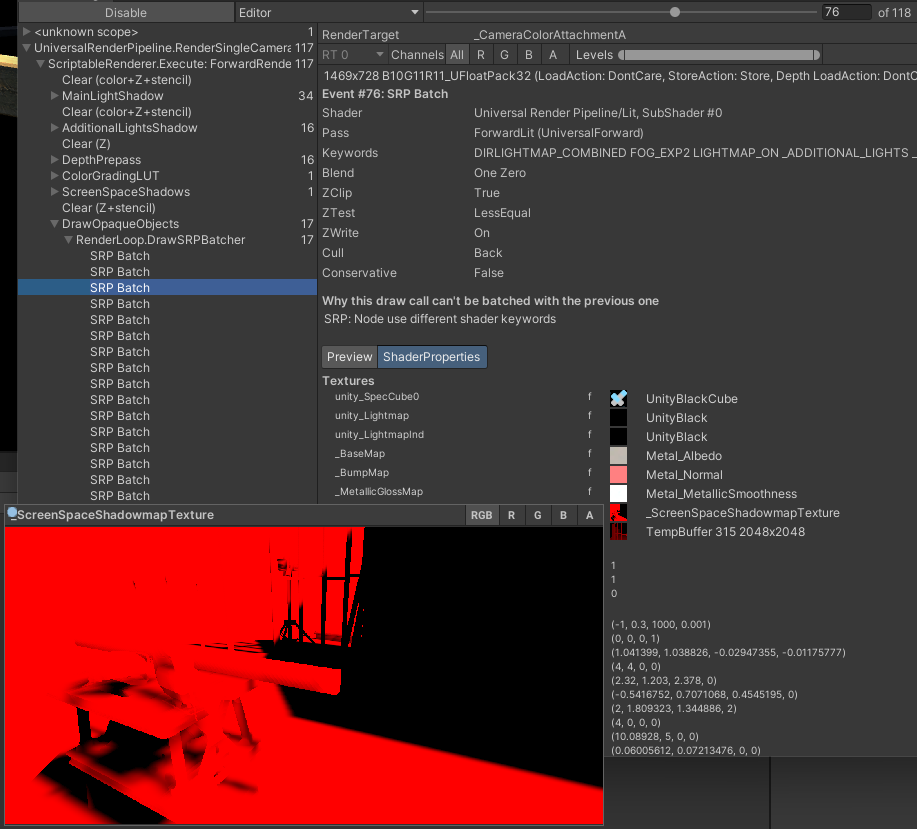Image resolution: width=917 pixels, height=829 pixels.
Task: Click the _ScreenSpaceShadowmapTexture thumbnail
Action: [617, 512]
